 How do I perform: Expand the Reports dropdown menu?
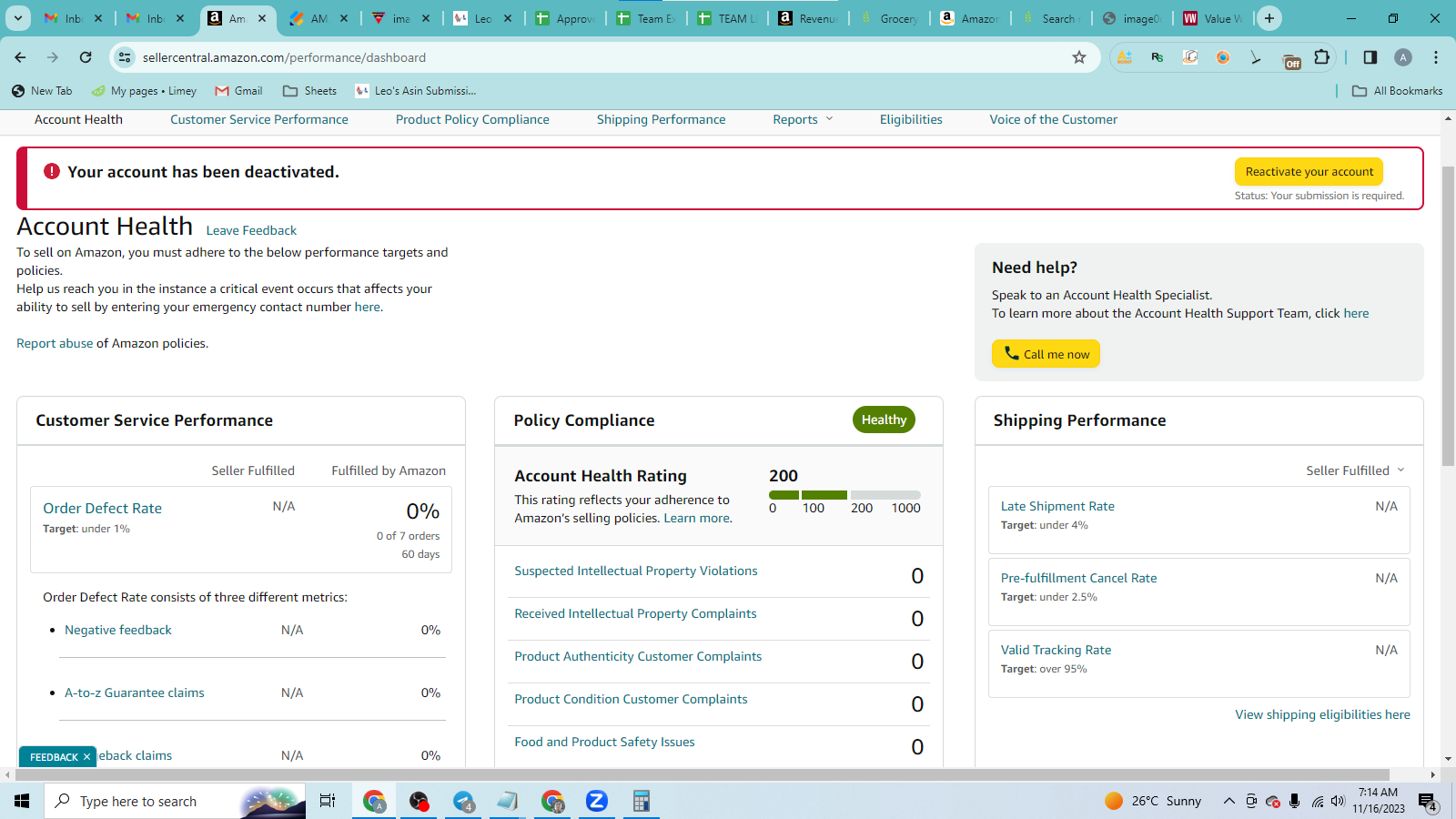pos(803,119)
